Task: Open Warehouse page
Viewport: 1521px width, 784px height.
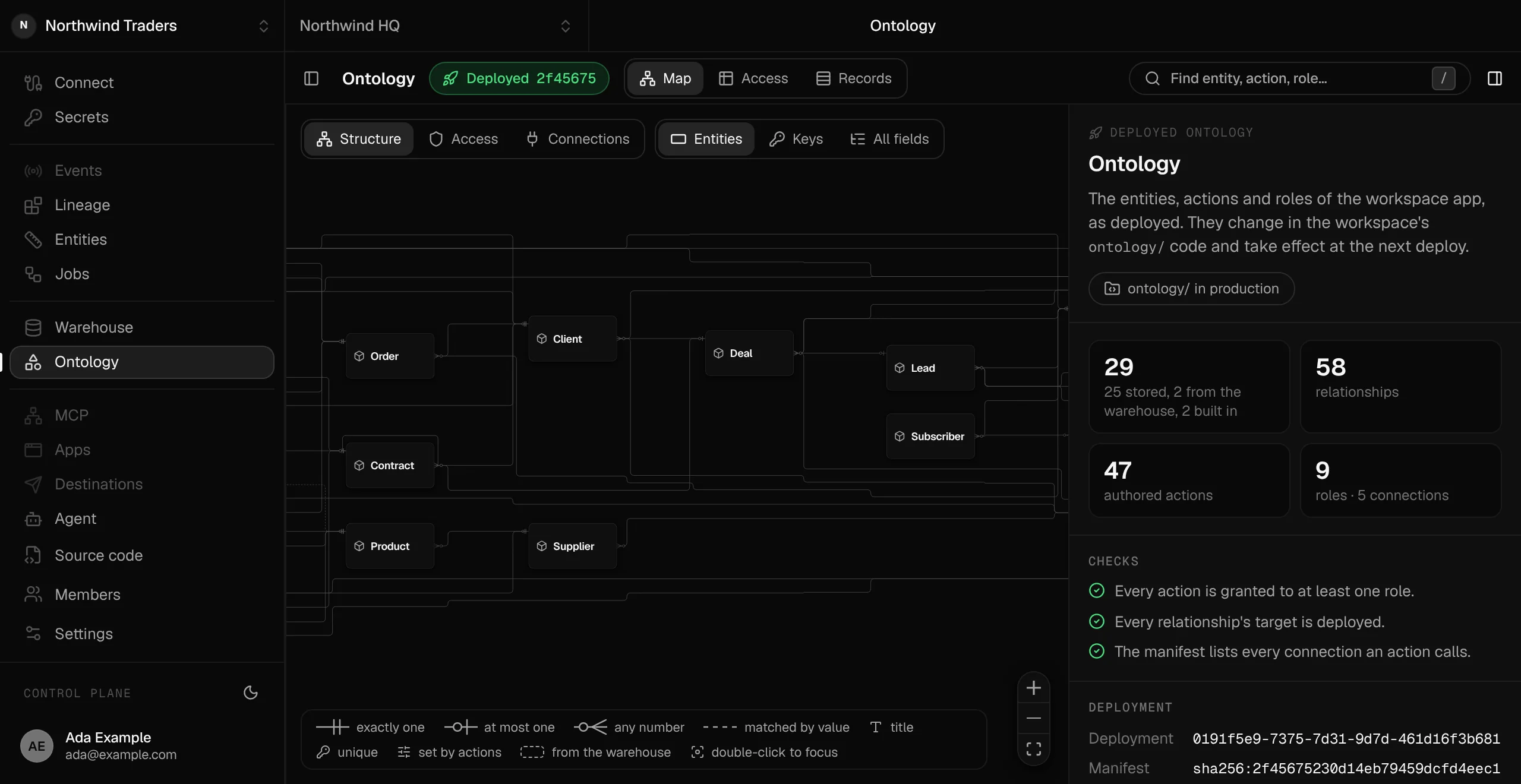Action: coord(142,327)
